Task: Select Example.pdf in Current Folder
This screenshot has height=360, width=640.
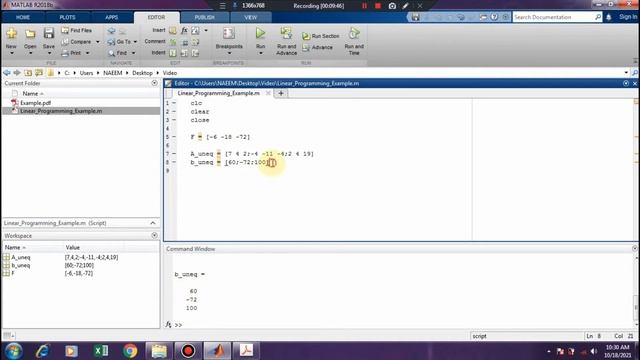Action: coord(36,103)
